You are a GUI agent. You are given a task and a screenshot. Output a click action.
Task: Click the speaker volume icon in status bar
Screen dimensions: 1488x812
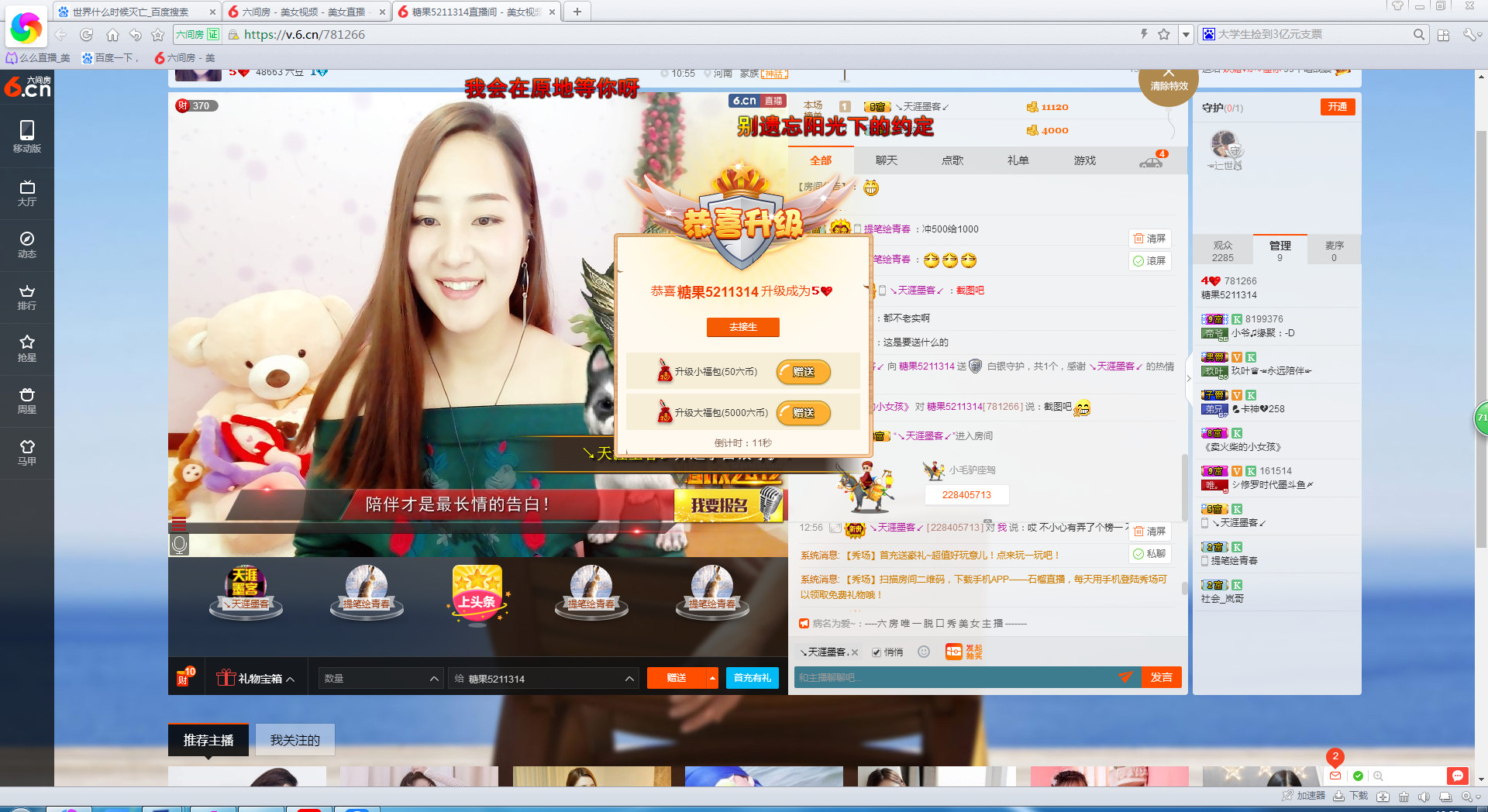[x=1424, y=797]
